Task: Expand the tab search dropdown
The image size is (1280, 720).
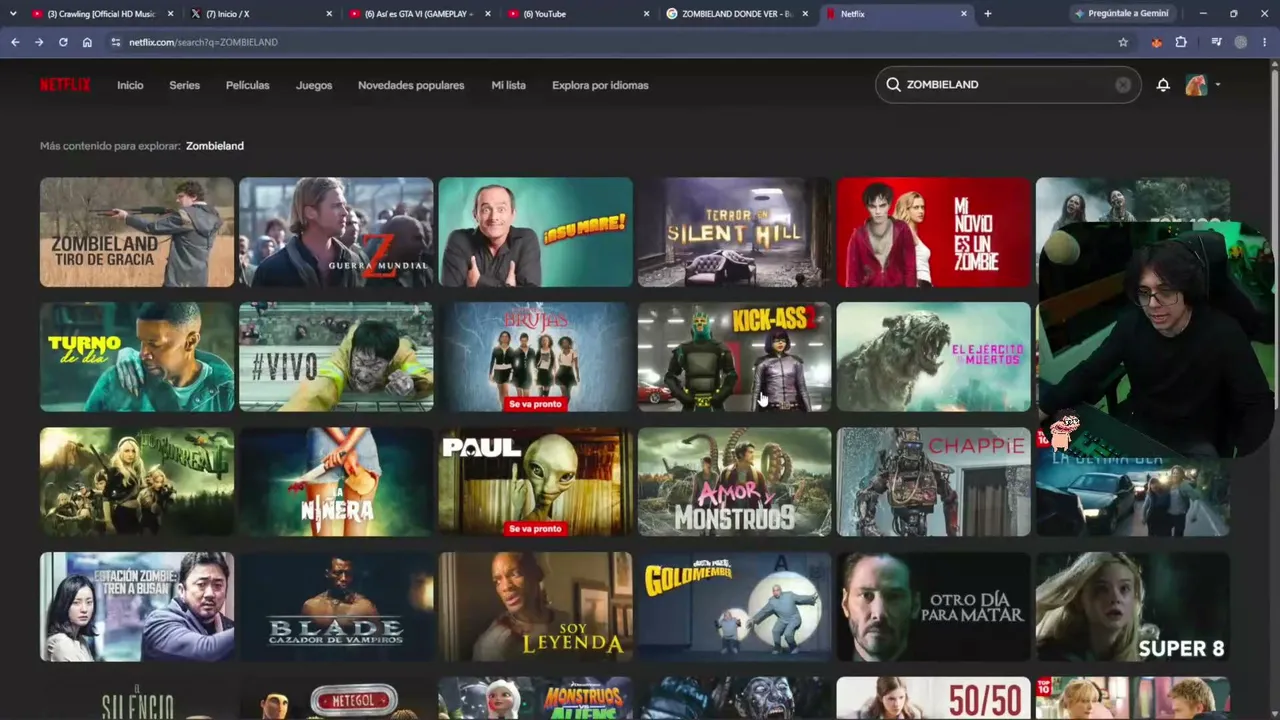Action: click(x=13, y=14)
